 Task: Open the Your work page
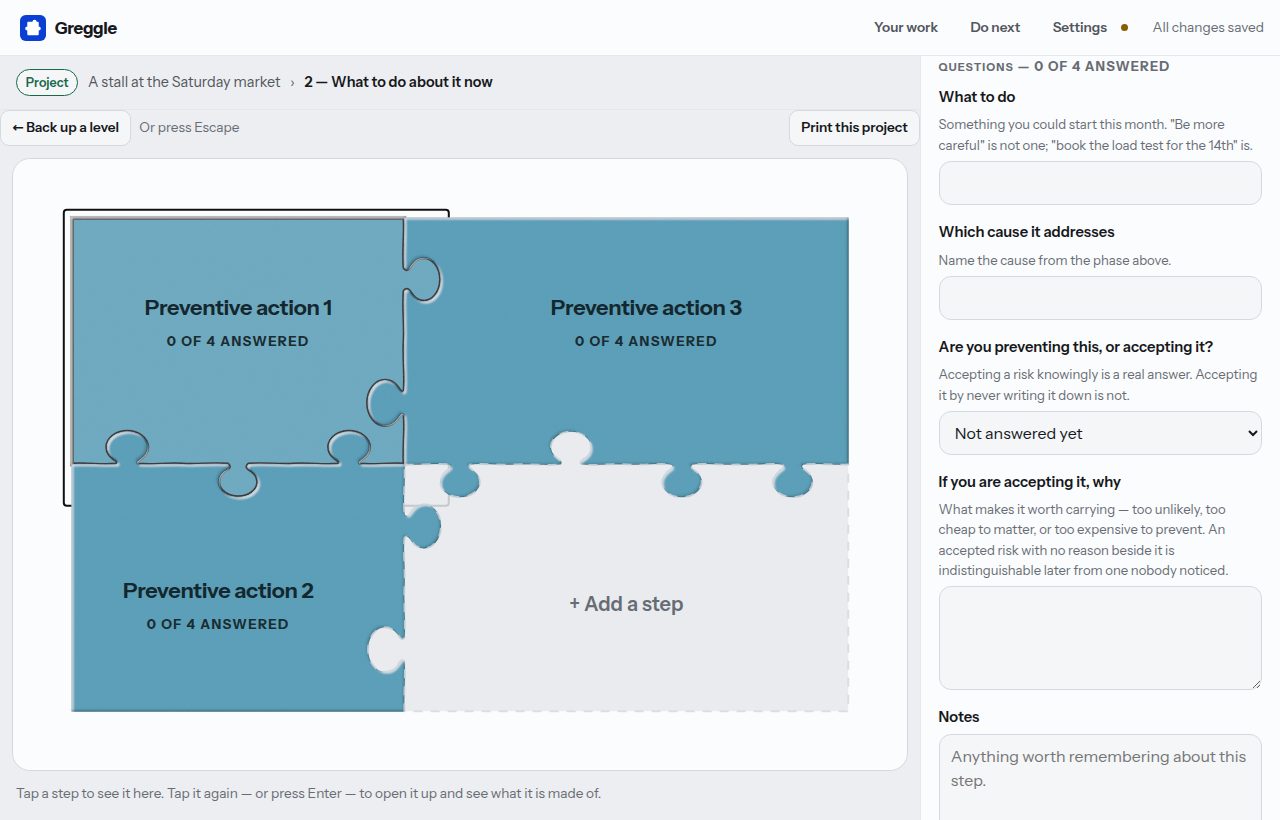[906, 28]
